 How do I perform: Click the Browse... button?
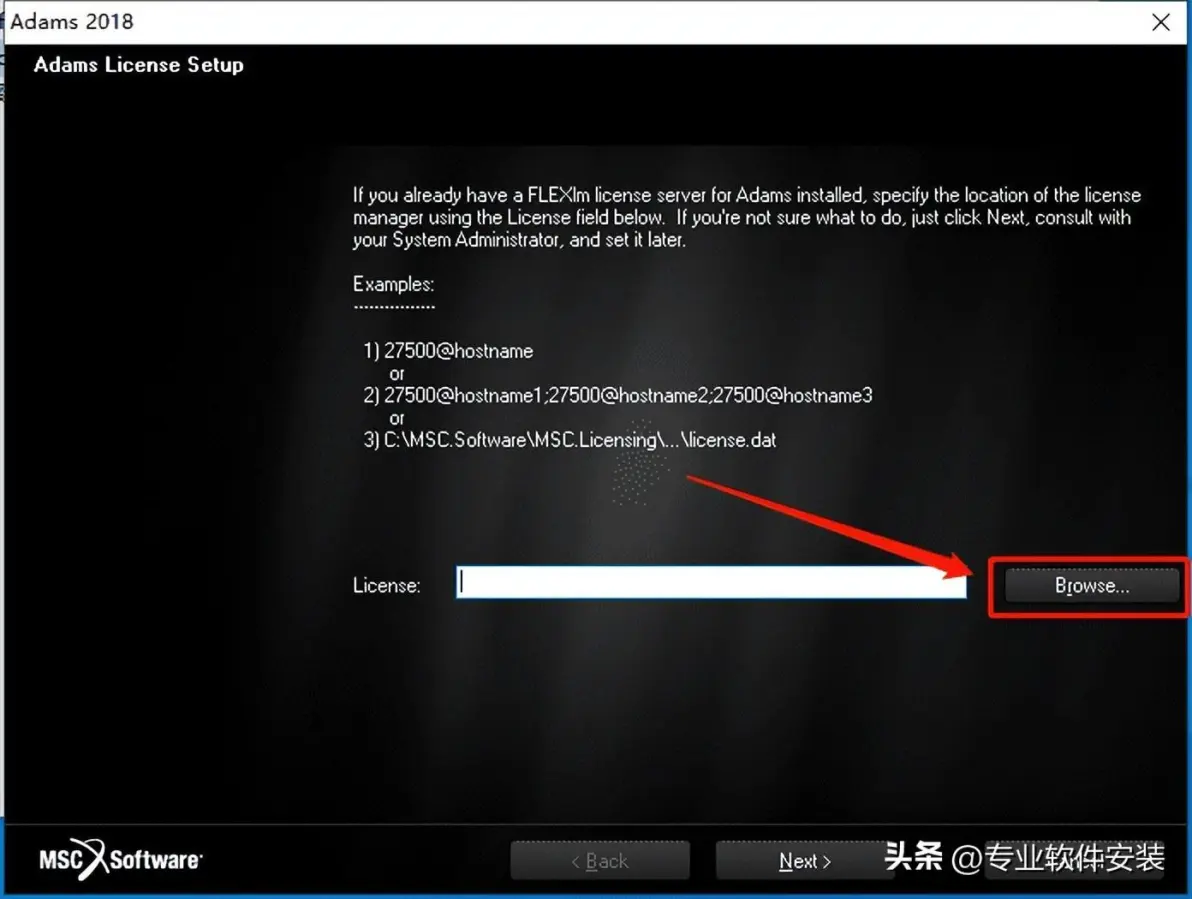pyautogui.click(x=1092, y=586)
